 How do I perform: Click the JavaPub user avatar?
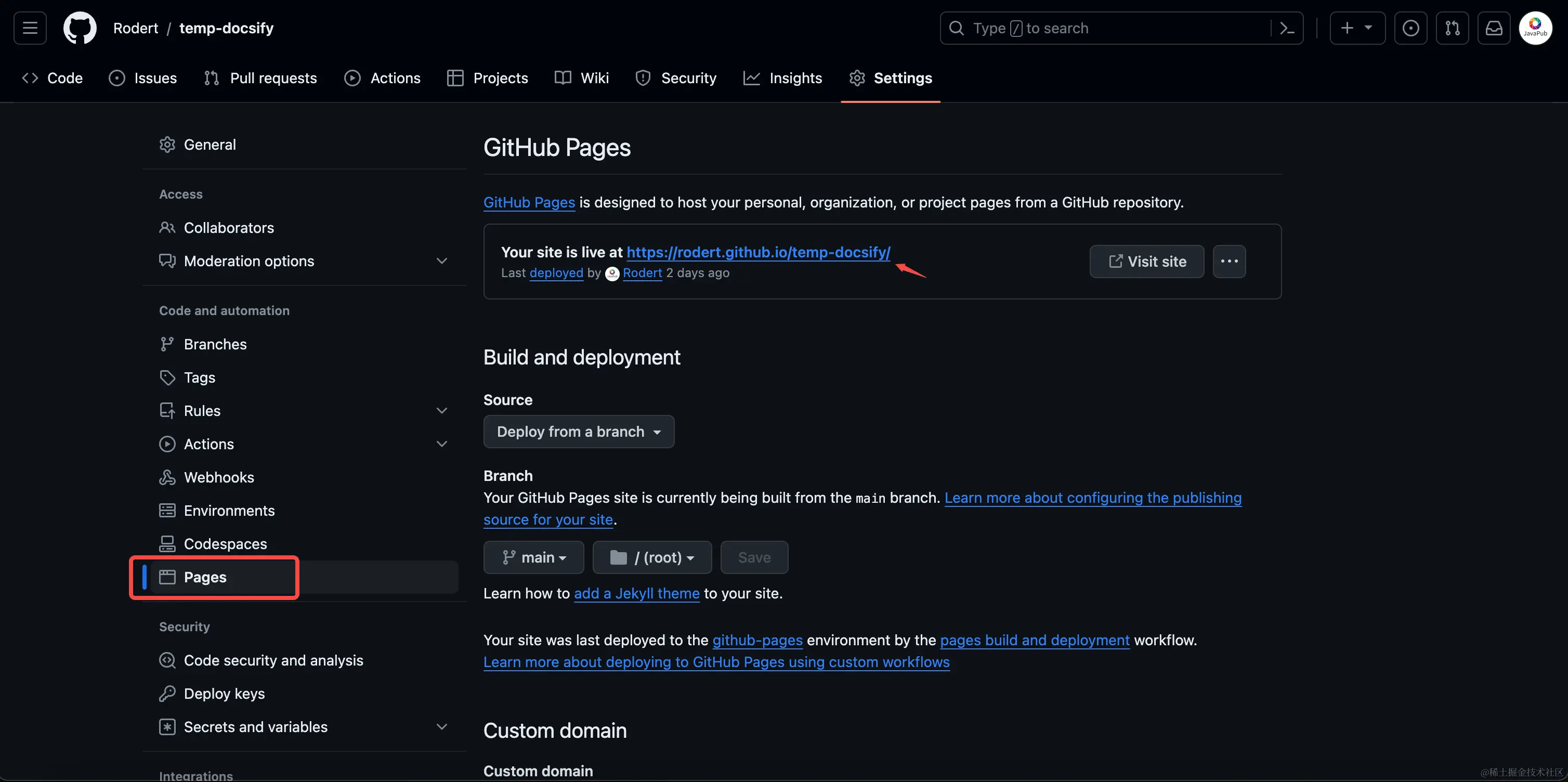click(x=1535, y=28)
